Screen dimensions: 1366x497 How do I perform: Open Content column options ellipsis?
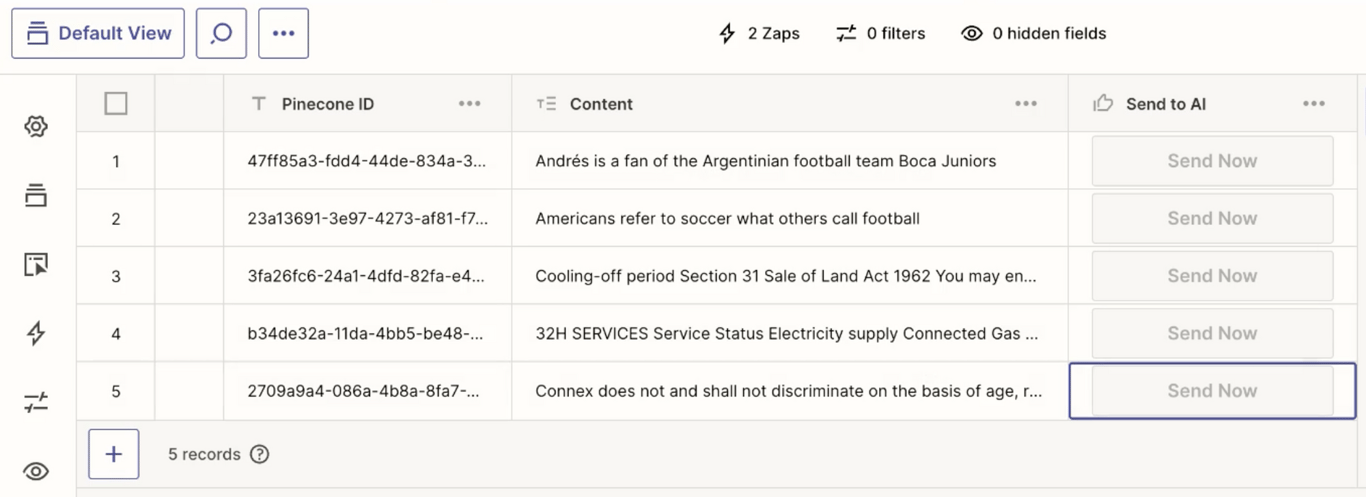tap(1026, 104)
